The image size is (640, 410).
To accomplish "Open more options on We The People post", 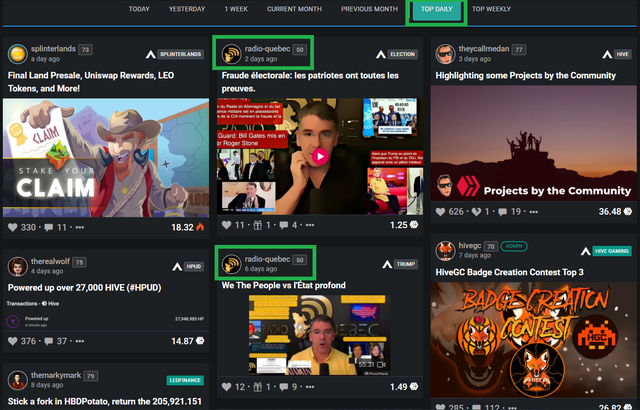I will pyautogui.click(x=310, y=387).
